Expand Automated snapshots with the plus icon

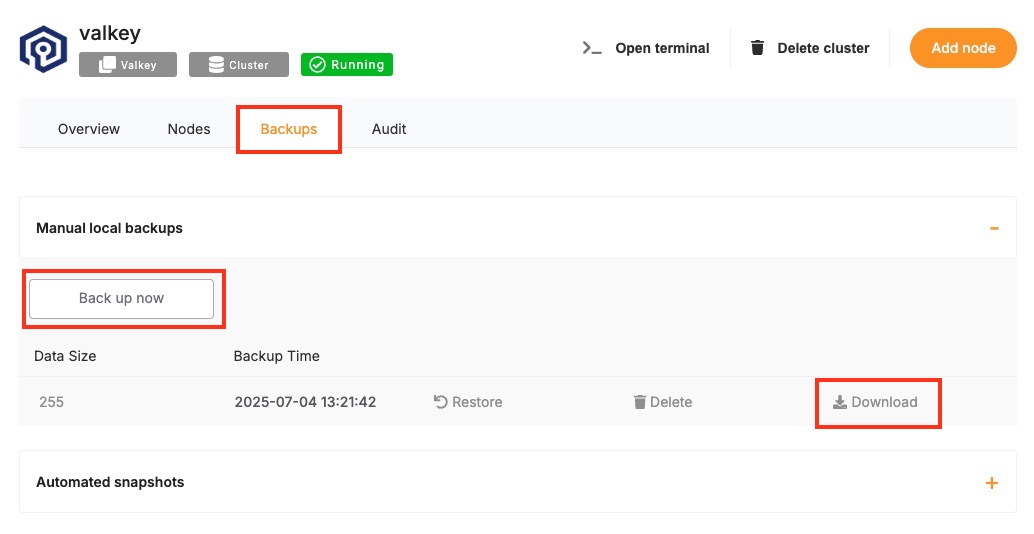click(991, 483)
